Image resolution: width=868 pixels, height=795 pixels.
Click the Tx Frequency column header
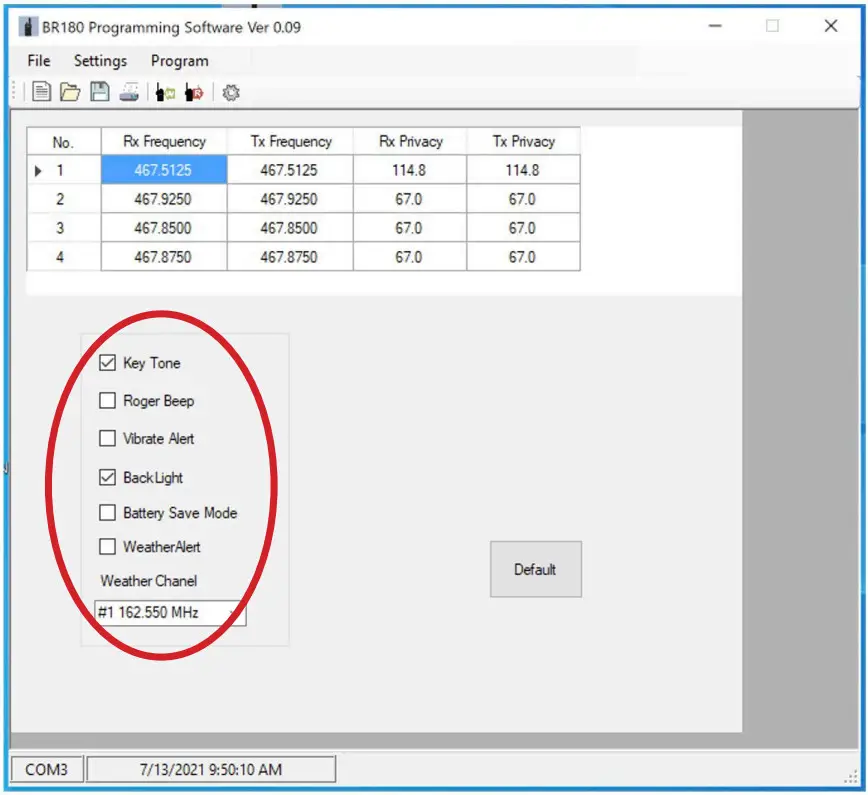(x=290, y=141)
